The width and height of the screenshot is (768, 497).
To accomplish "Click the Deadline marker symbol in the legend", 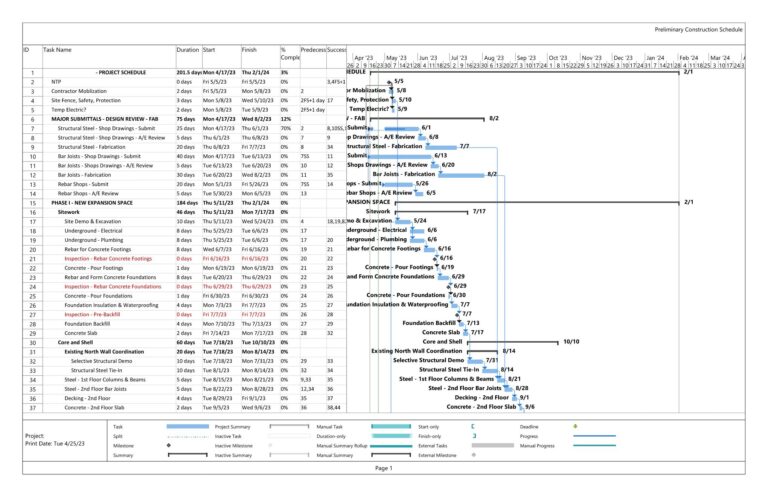I will coord(575,425).
